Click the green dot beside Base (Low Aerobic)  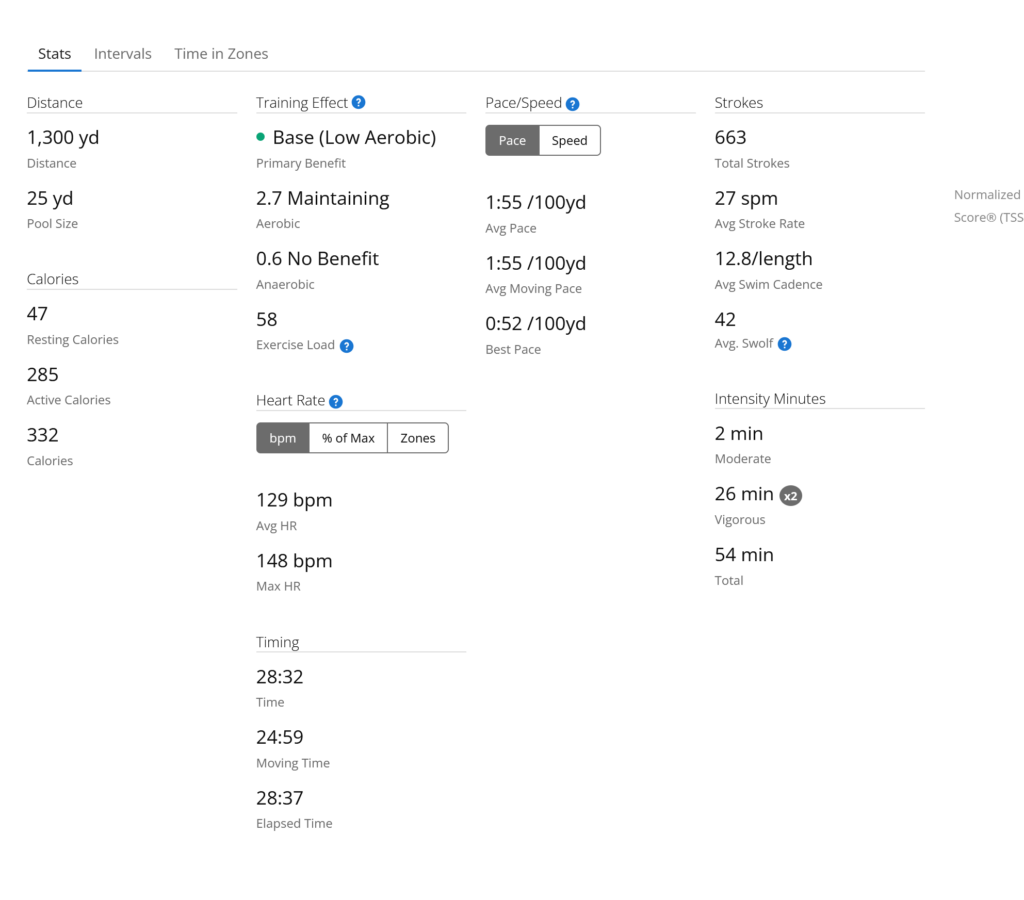[x=262, y=137]
